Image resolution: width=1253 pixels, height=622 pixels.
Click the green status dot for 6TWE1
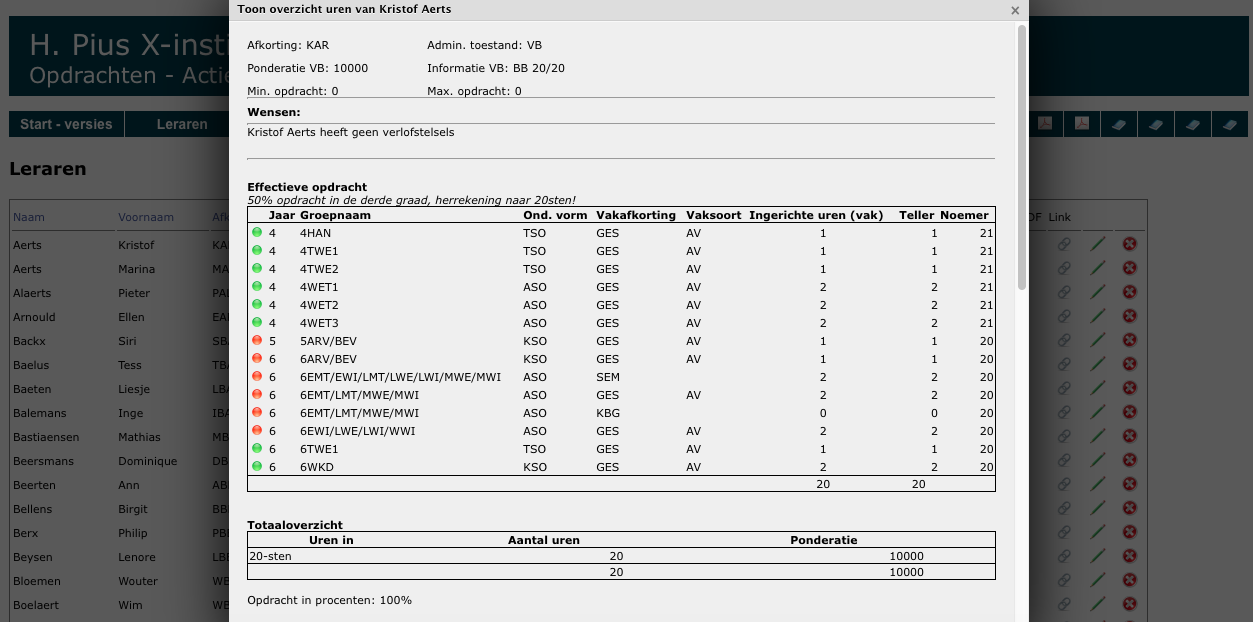click(x=257, y=449)
